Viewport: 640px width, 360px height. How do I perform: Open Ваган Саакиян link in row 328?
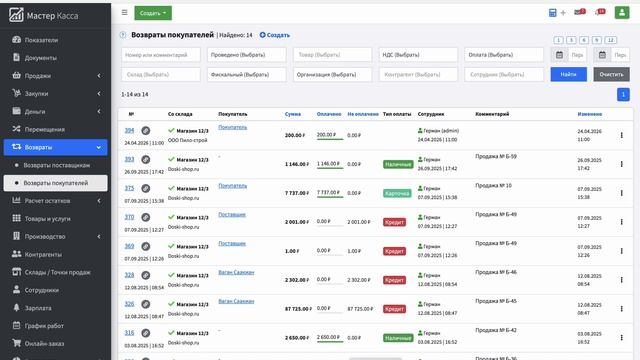click(x=236, y=272)
